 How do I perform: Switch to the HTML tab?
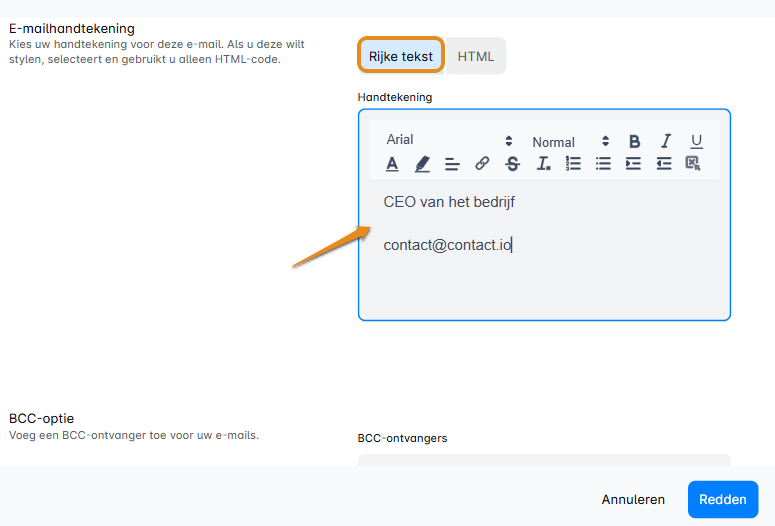tap(476, 56)
